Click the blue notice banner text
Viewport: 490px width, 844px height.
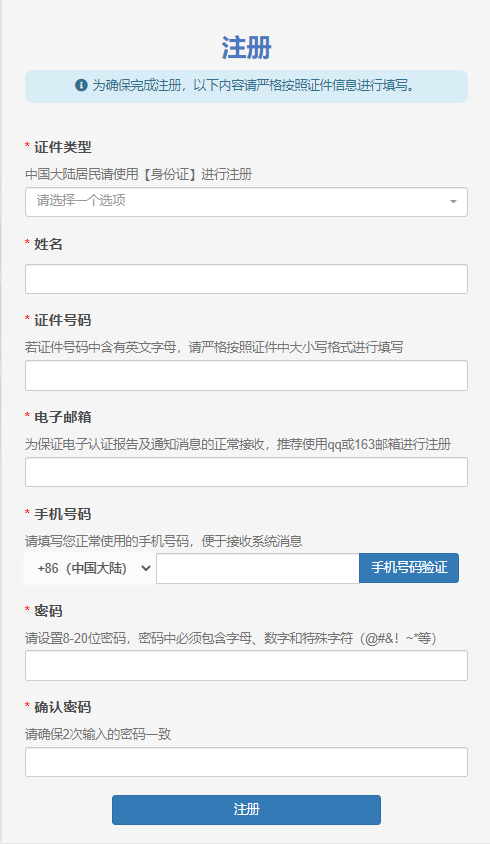click(254, 85)
